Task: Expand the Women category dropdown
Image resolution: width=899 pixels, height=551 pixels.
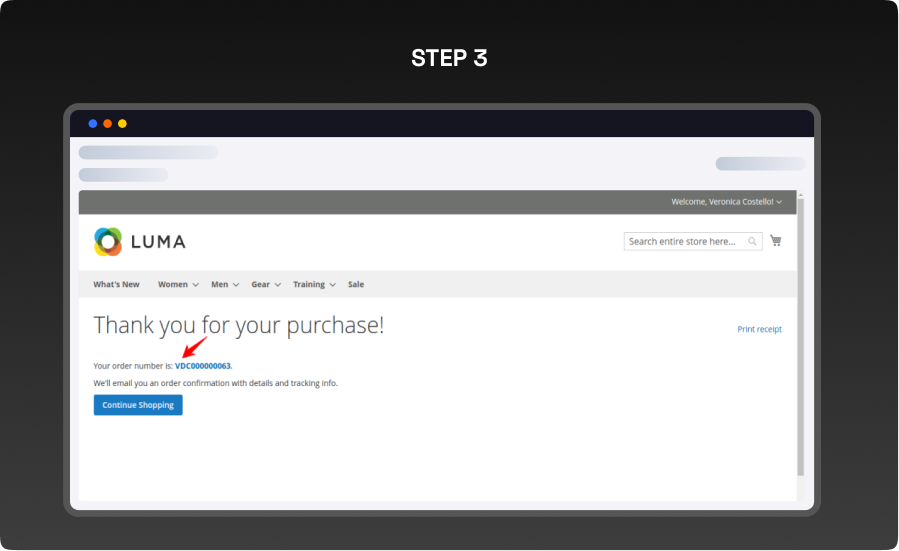Action: pyautogui.click(x=178, y=285)
